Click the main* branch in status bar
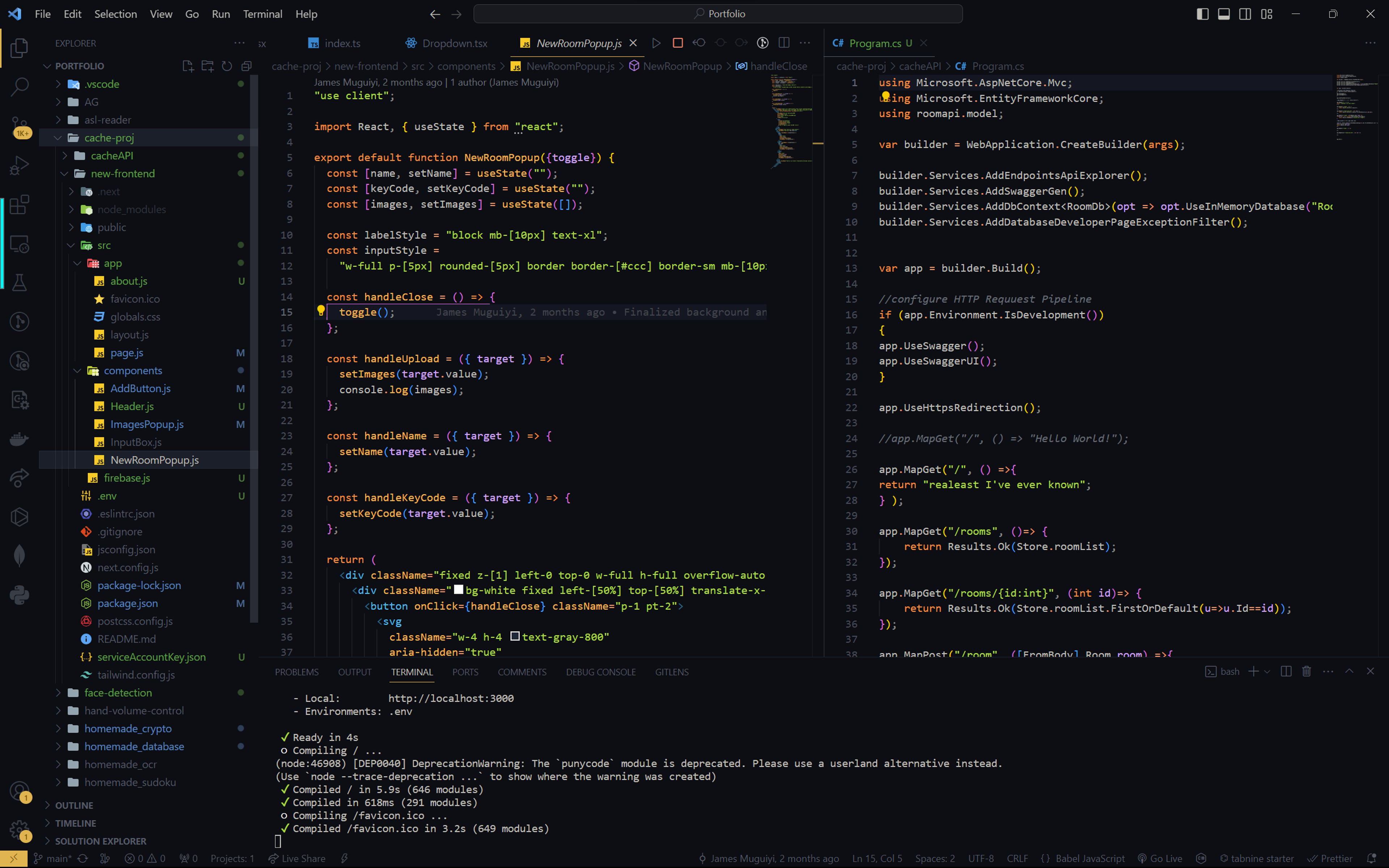 (52, 858)
